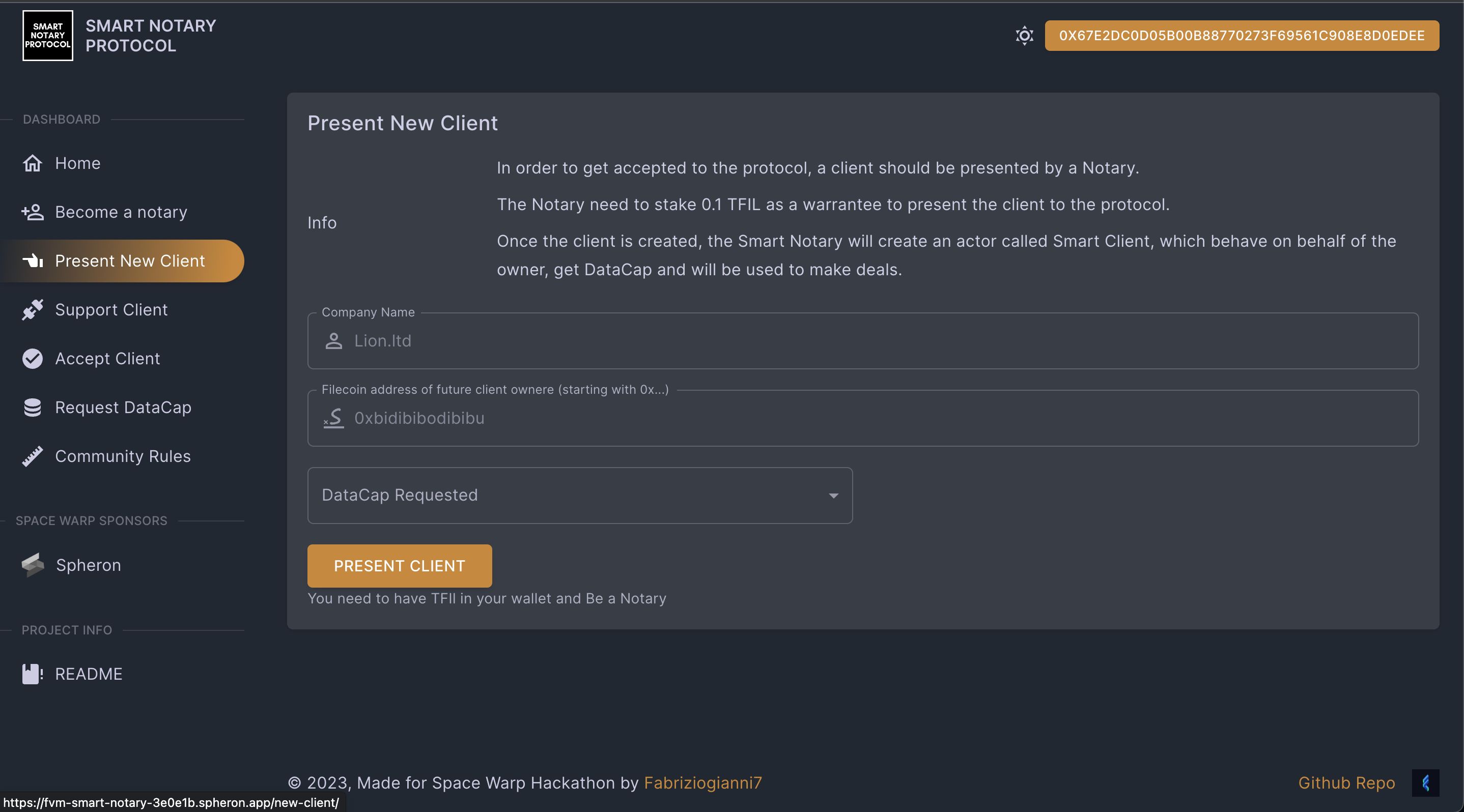Open Spheron sponsor link
The width and height of the screenshot is (1464, 812).
point(122,565)
